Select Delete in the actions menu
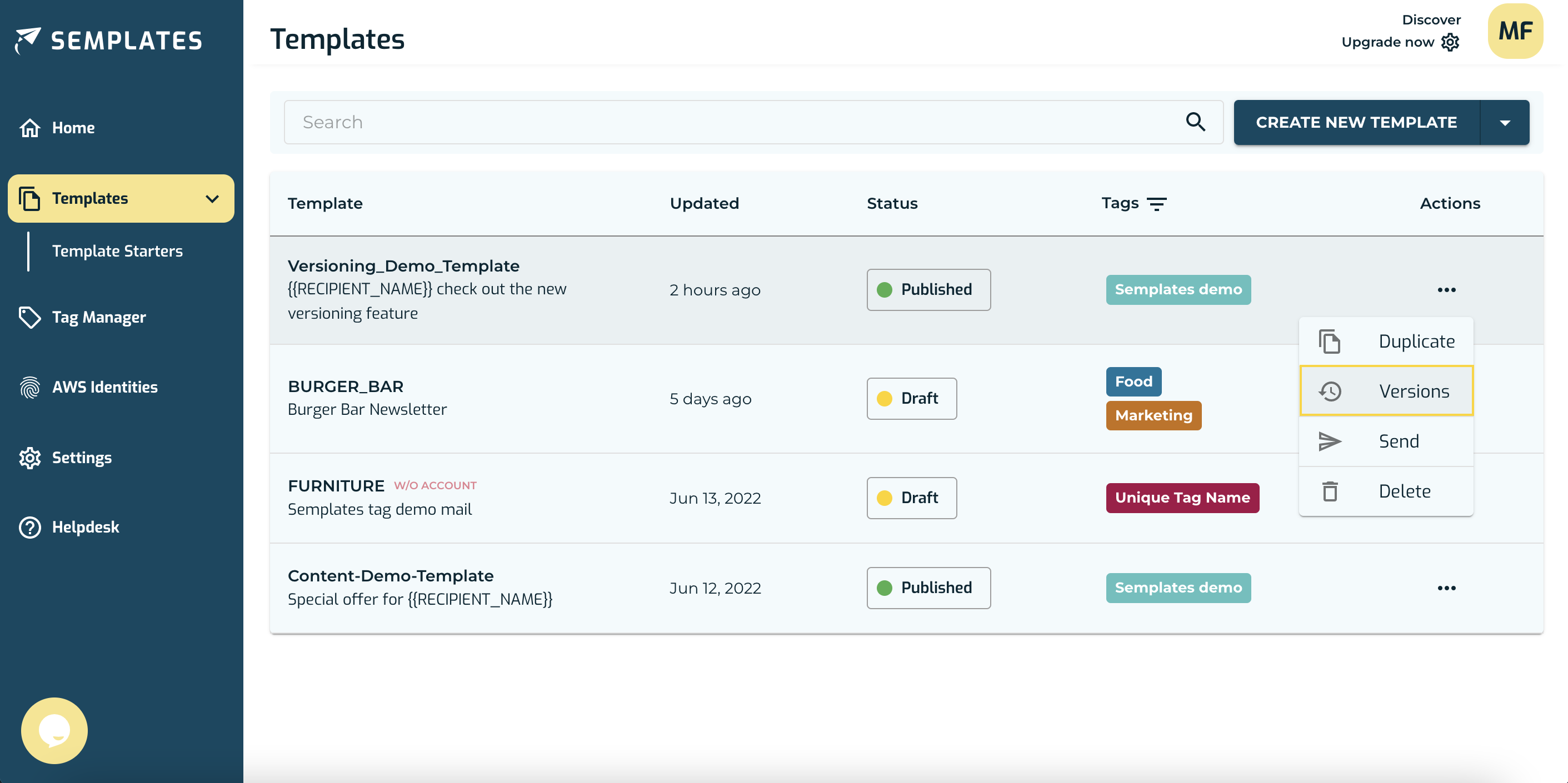 pos(1386,491)
